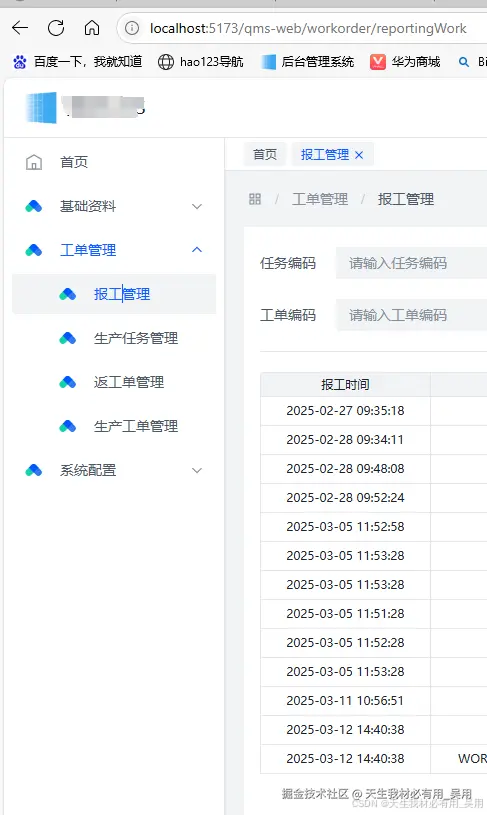Open hao123导航 bookmark
Viewport: 487px width, 815px height.
pos(201,62)
